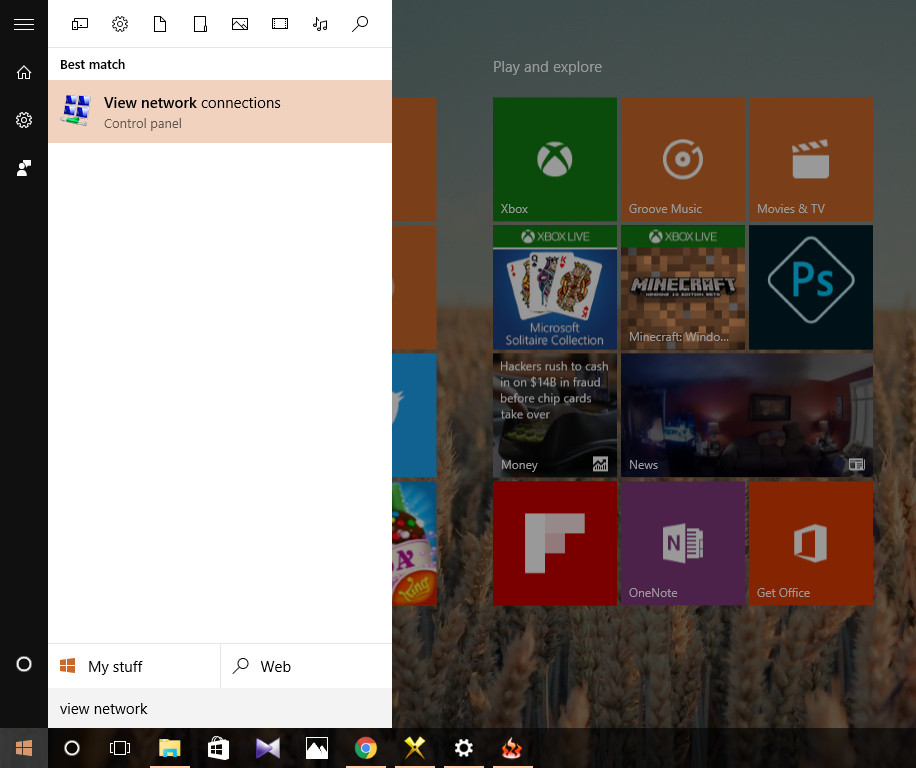Screen dimensions: 916x768
Task: Open the Candy Crush tile
Action: pyautogui.click(x=414, y=543)
